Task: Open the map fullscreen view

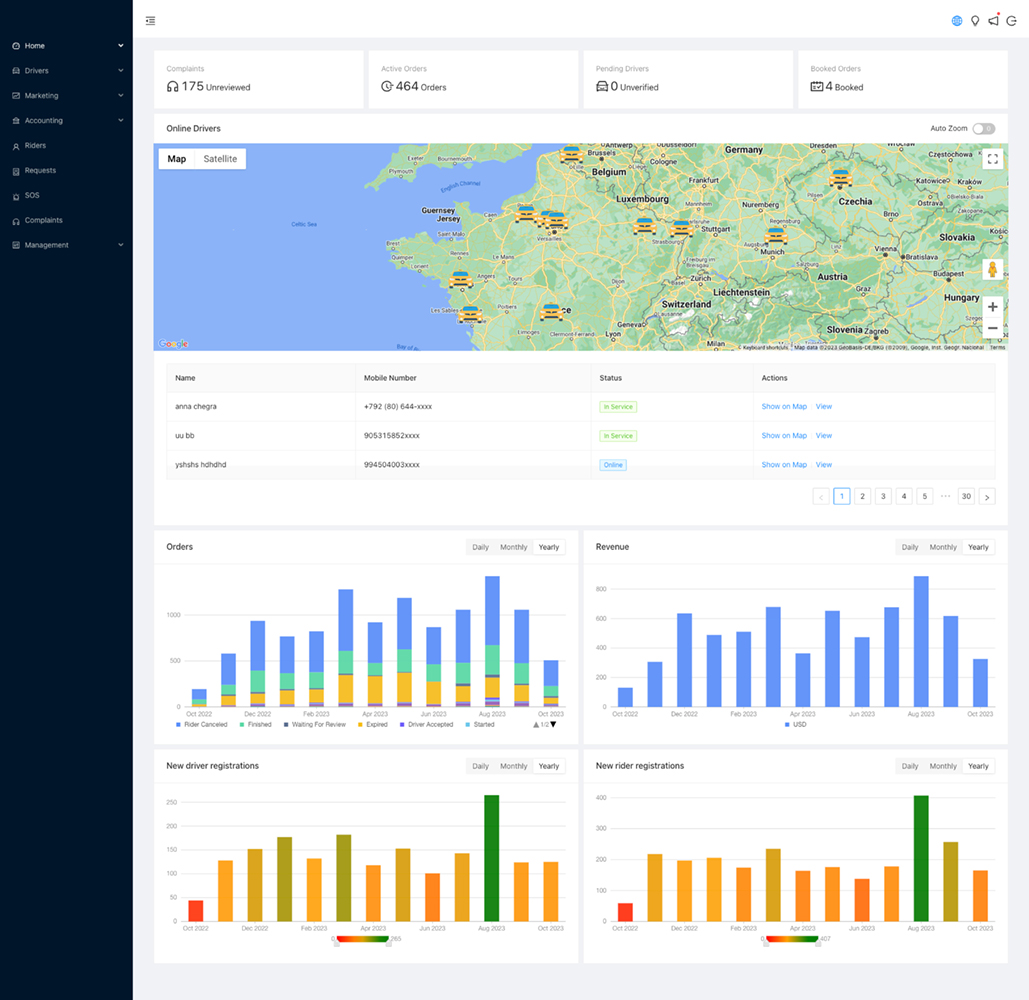Action: 992,159
